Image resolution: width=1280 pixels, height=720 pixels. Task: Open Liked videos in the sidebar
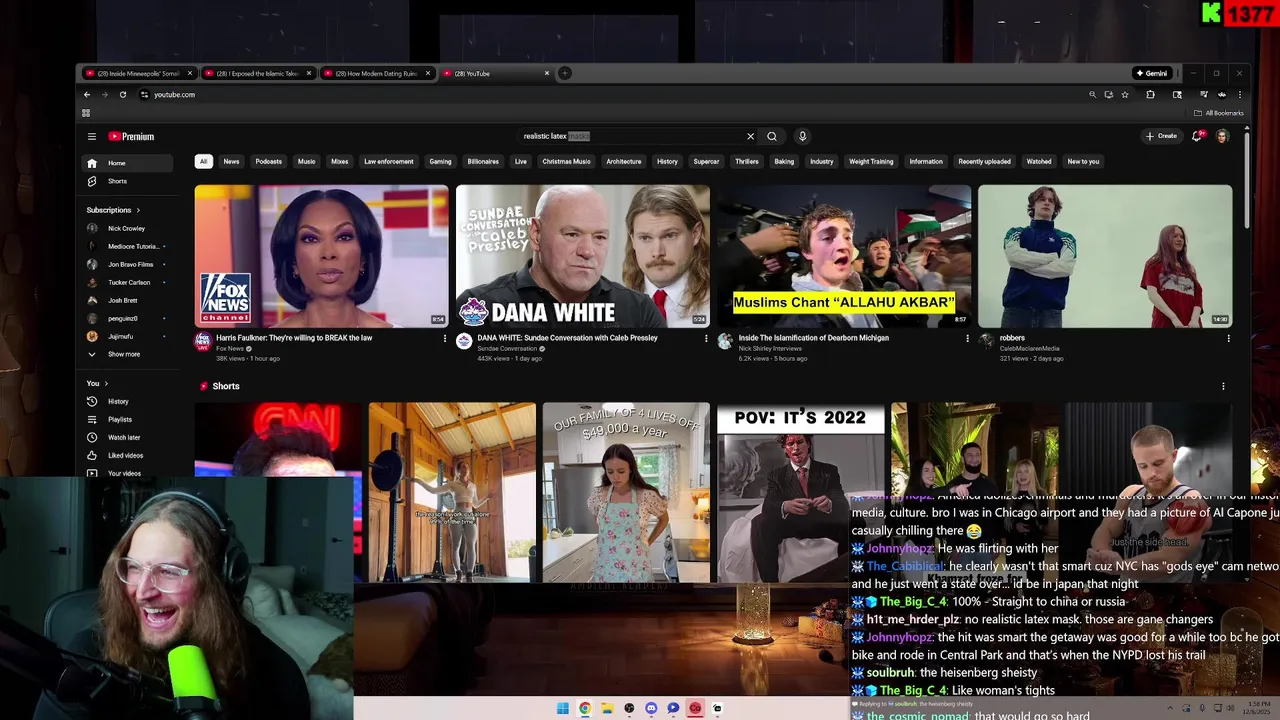tap(129, 455)
